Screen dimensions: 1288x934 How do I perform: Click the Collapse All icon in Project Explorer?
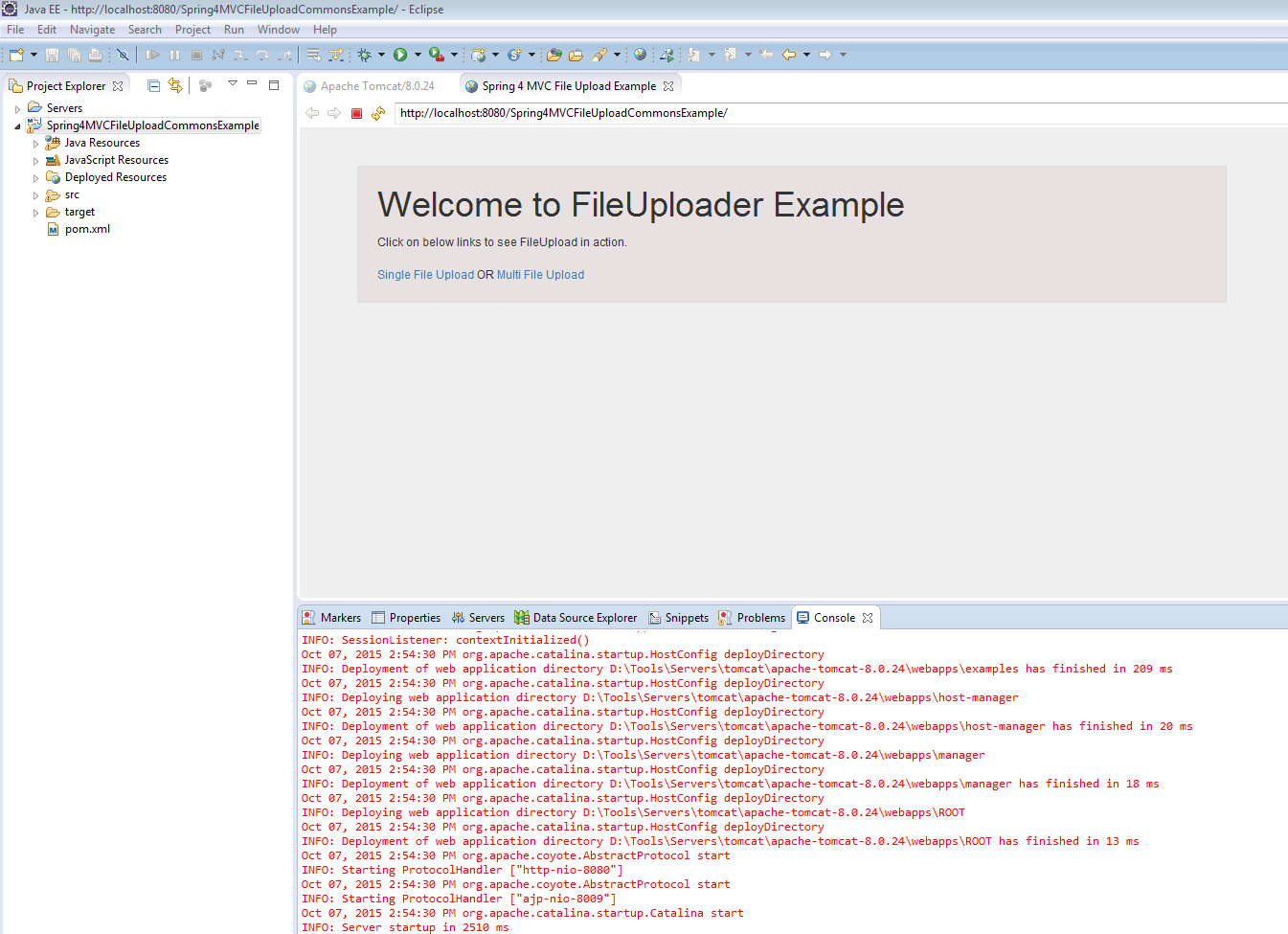coord(153,85)
